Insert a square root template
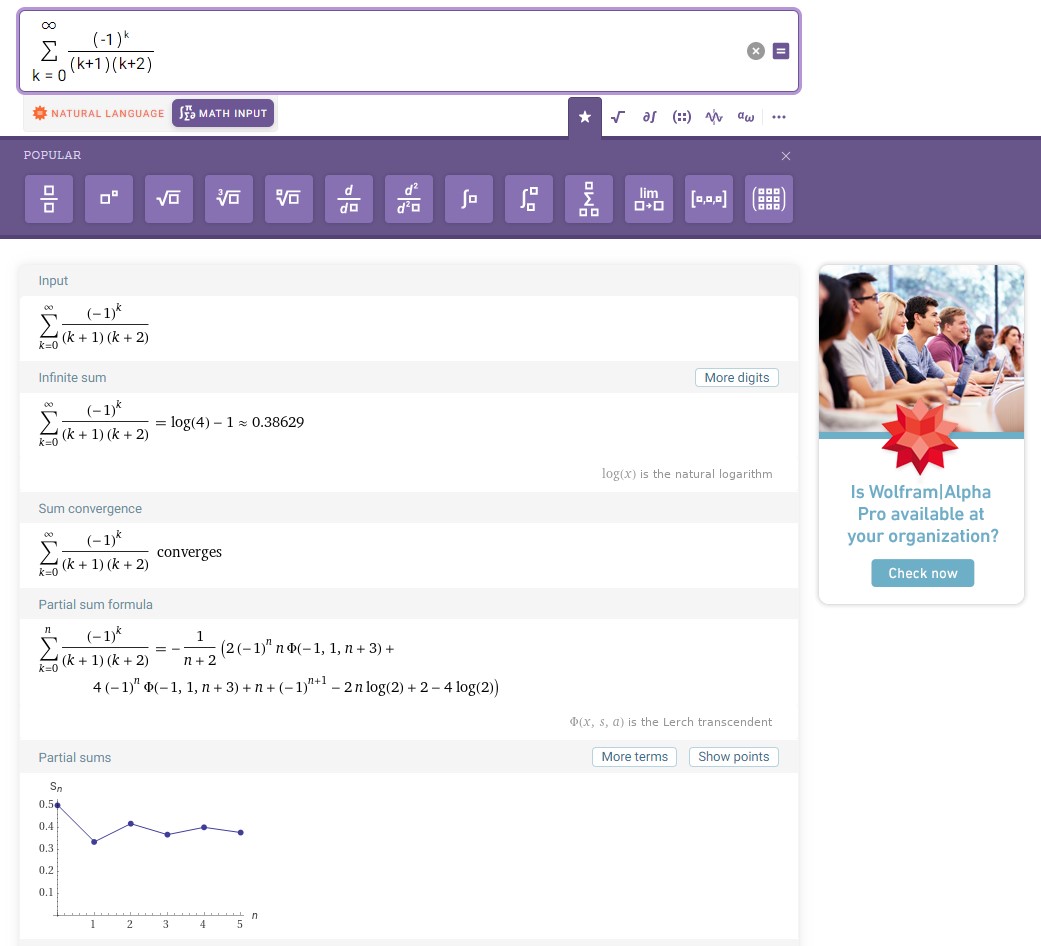1041x946 pixels. 169,199
